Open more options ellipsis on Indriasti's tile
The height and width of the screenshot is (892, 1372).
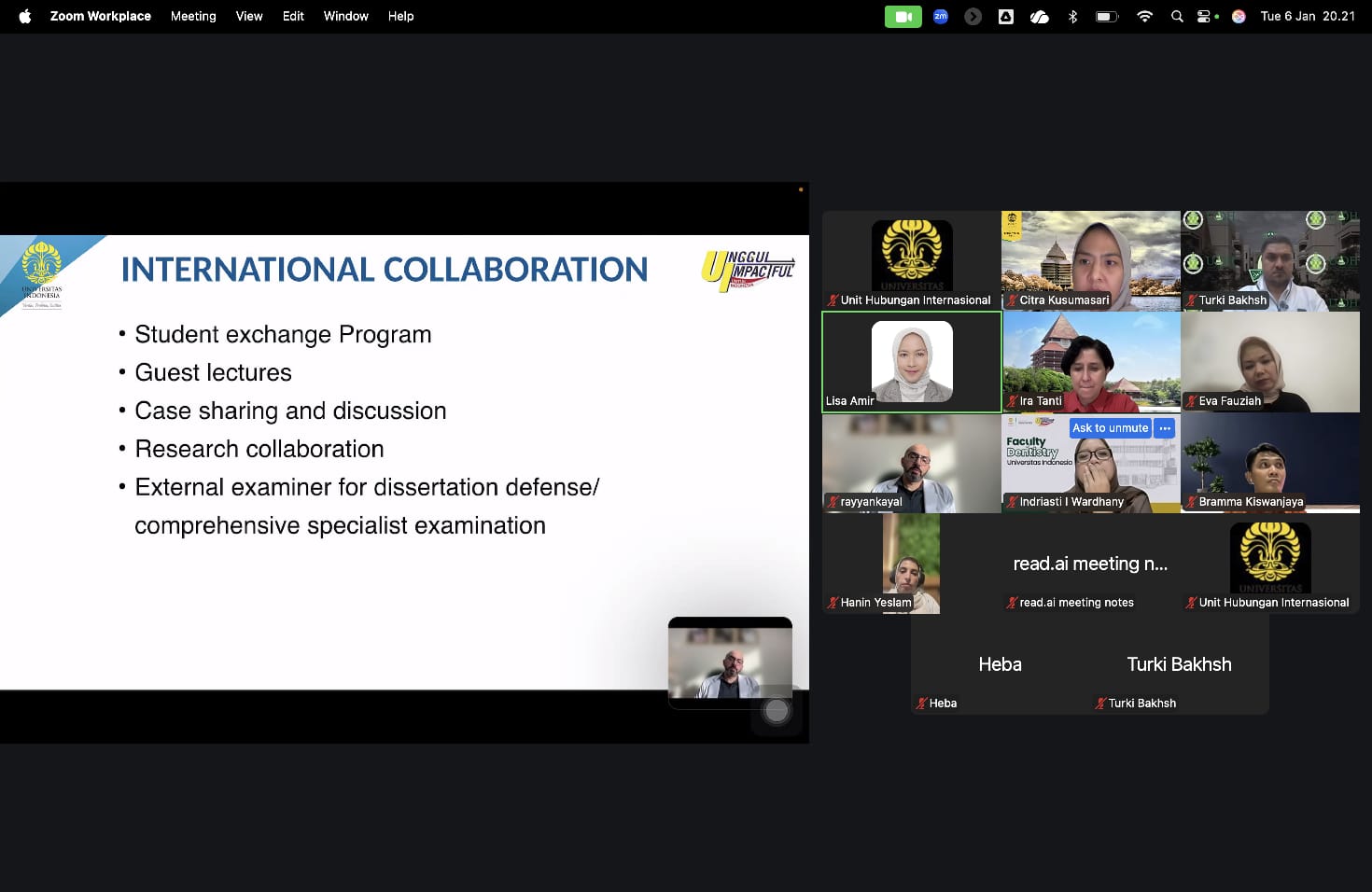click(x=1165, y=428)
